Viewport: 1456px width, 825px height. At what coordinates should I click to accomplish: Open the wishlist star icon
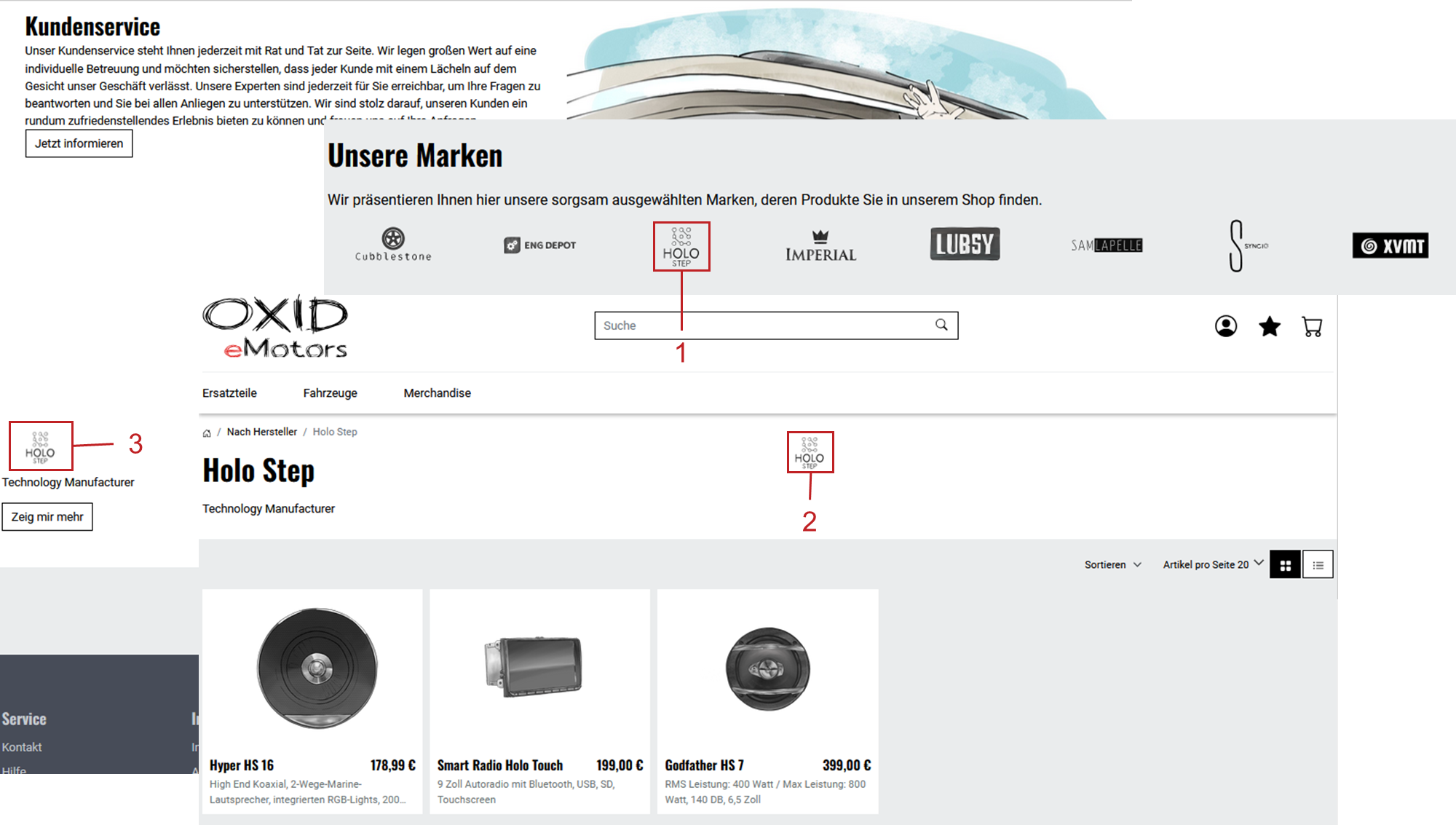[x=1270, y=326]
